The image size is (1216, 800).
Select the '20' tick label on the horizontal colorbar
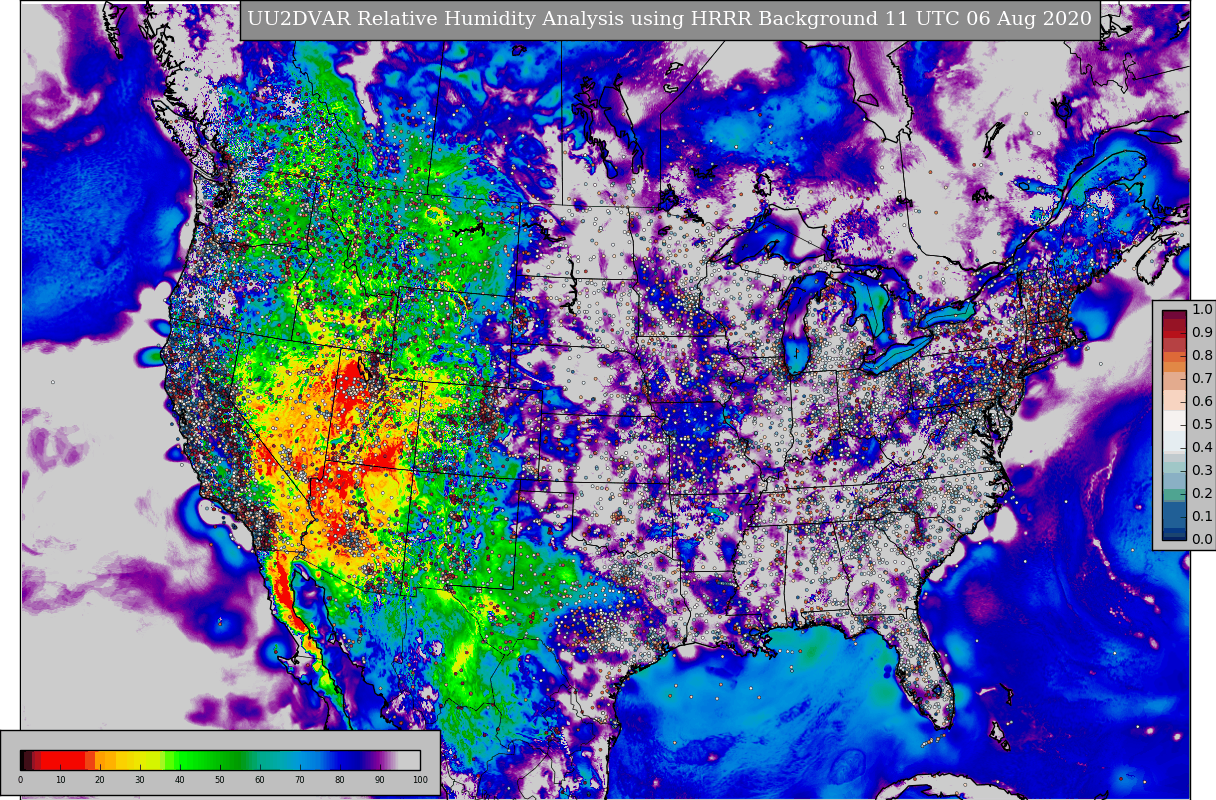(100, 780)
